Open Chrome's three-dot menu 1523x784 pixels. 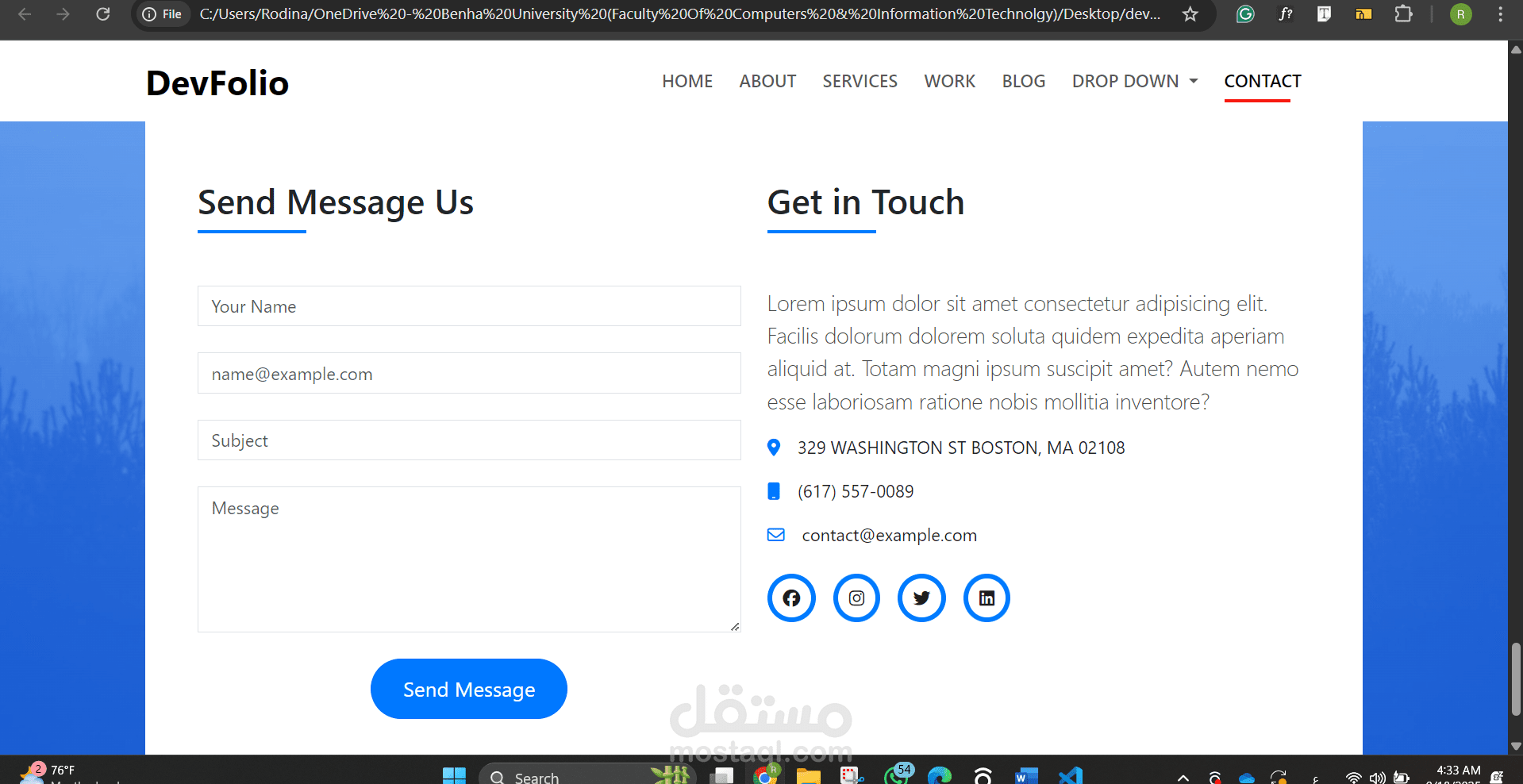[x=1500, y=14]
